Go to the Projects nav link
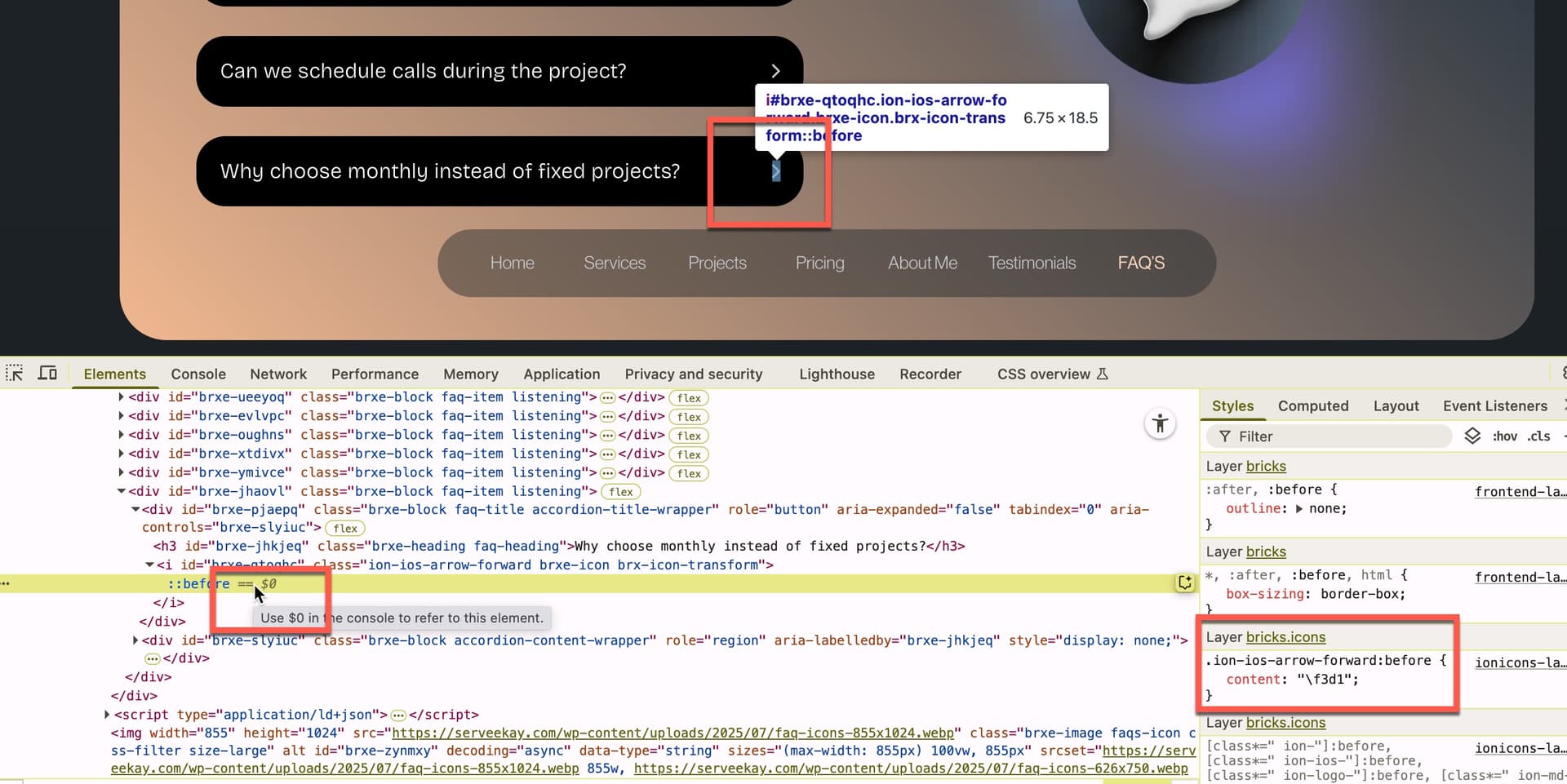This screenshot has height=784, width=1567. click(x=717, y=263)
